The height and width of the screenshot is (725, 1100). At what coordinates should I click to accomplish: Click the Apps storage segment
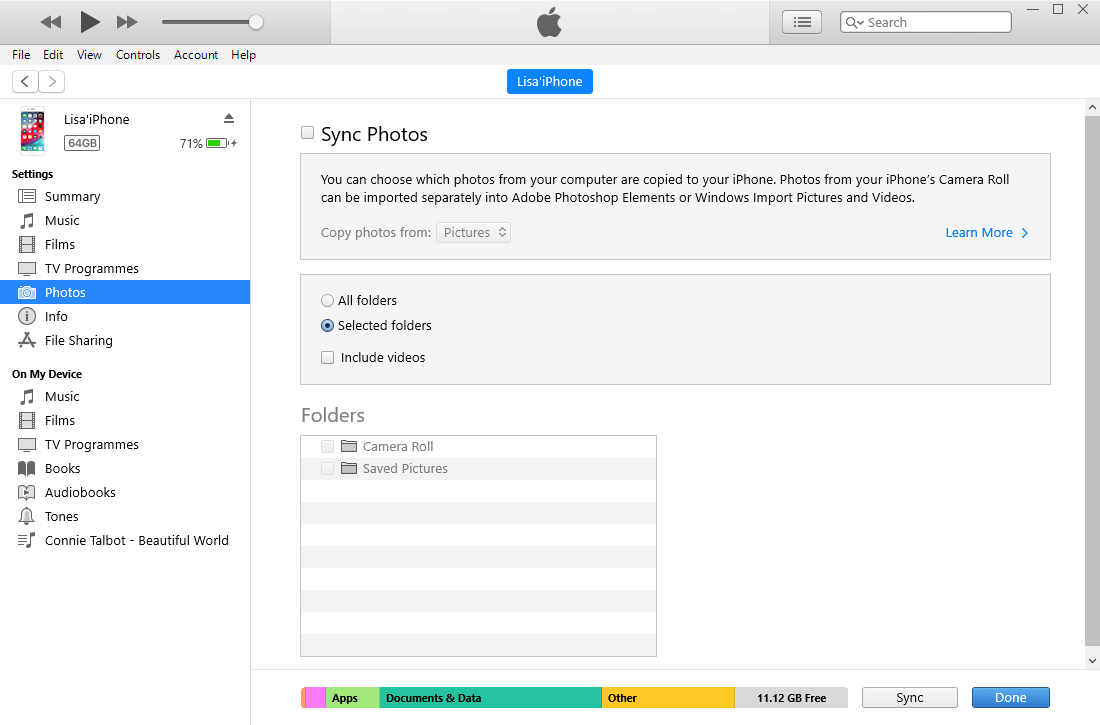click(x=352, y=698)
